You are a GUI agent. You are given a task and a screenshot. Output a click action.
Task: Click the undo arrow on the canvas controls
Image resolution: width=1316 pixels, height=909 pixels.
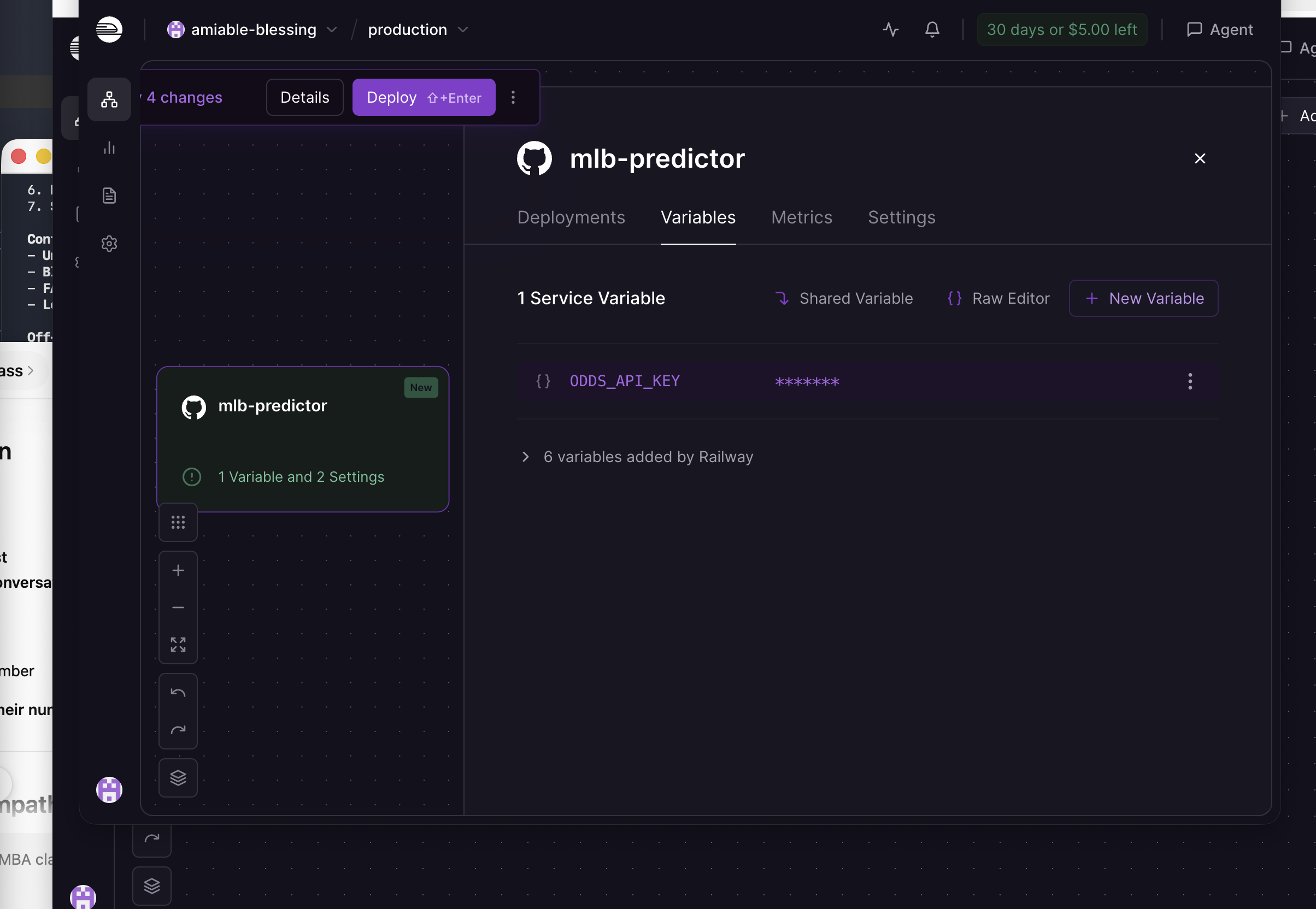178,692
